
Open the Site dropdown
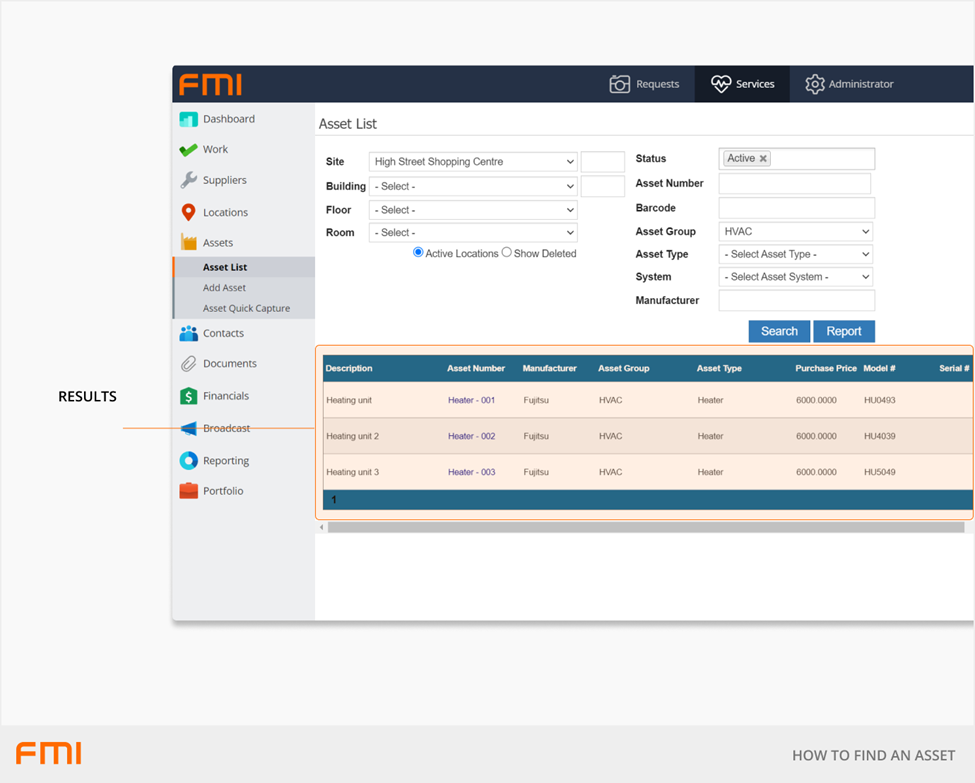[473, 162]
